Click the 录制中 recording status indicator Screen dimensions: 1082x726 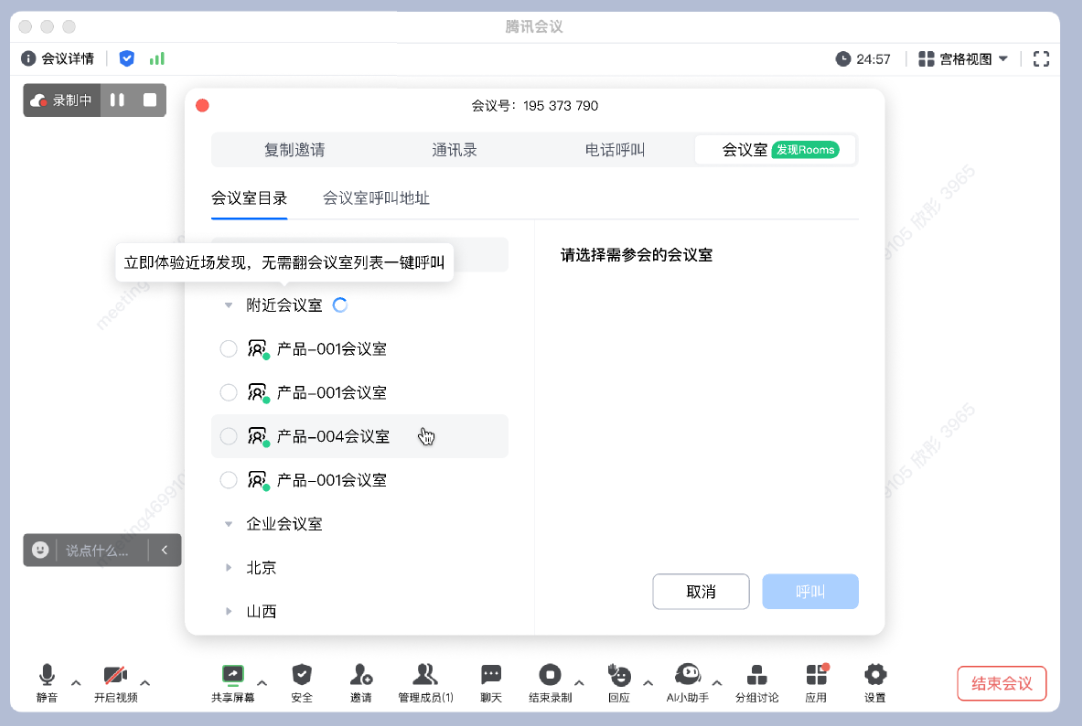[x=61, y=101]
